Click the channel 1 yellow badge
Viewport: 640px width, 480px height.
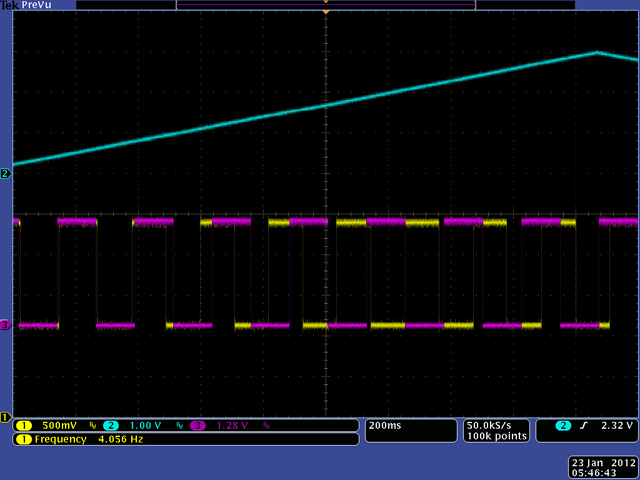point(20,425)
